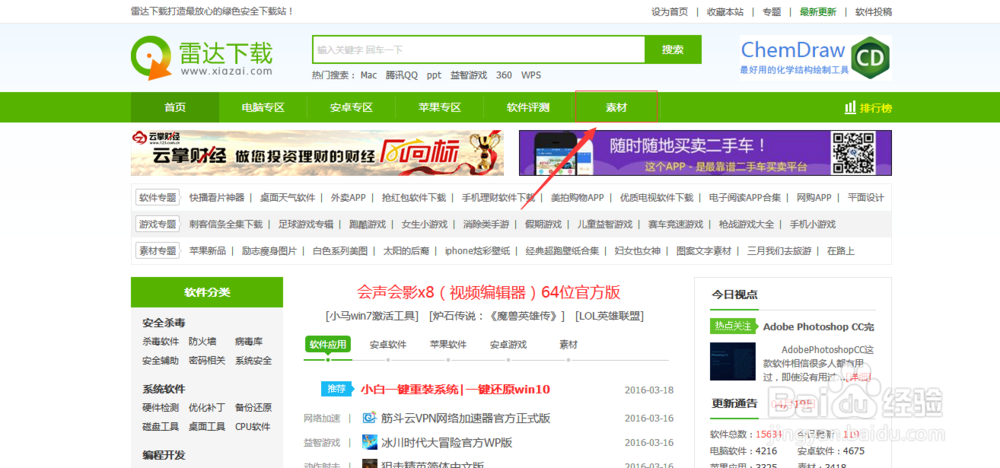Click the 雷达下载 site logo
Image resolution: width=1000 pixels, height=468 pixels.
tap(202, 57)
